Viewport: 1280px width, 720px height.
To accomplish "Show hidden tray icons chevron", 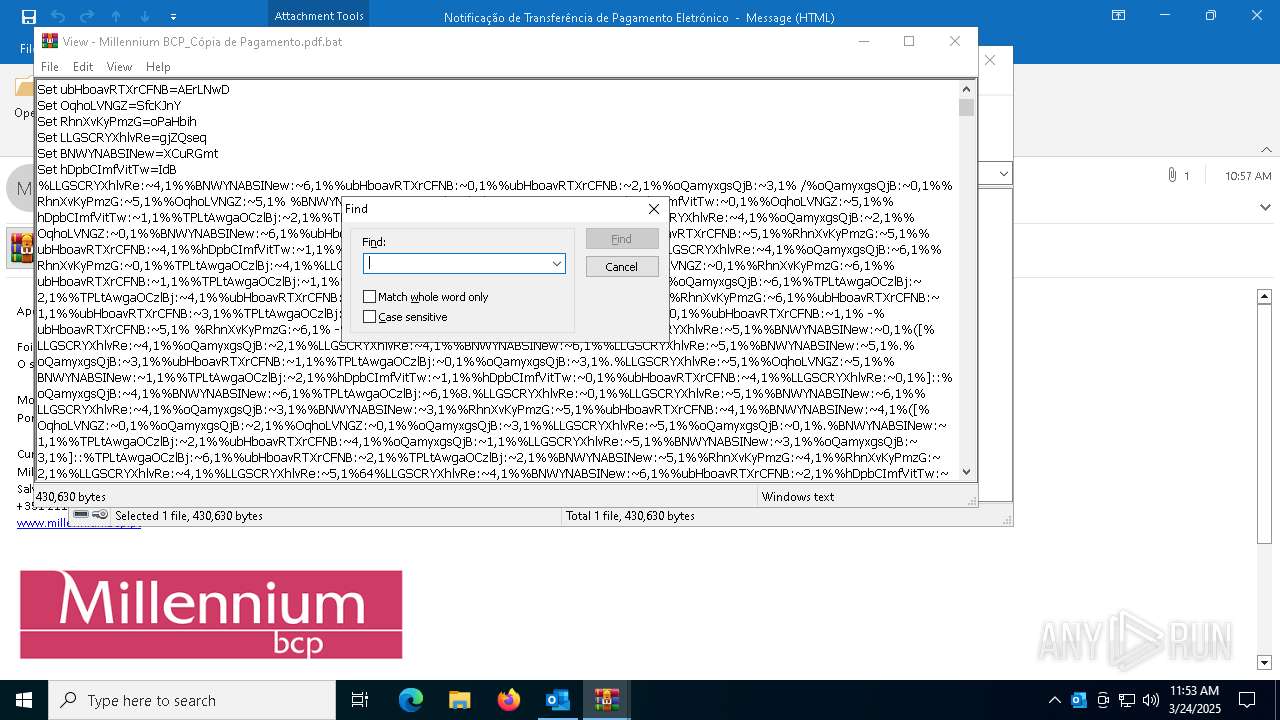I will [1055, 700].
